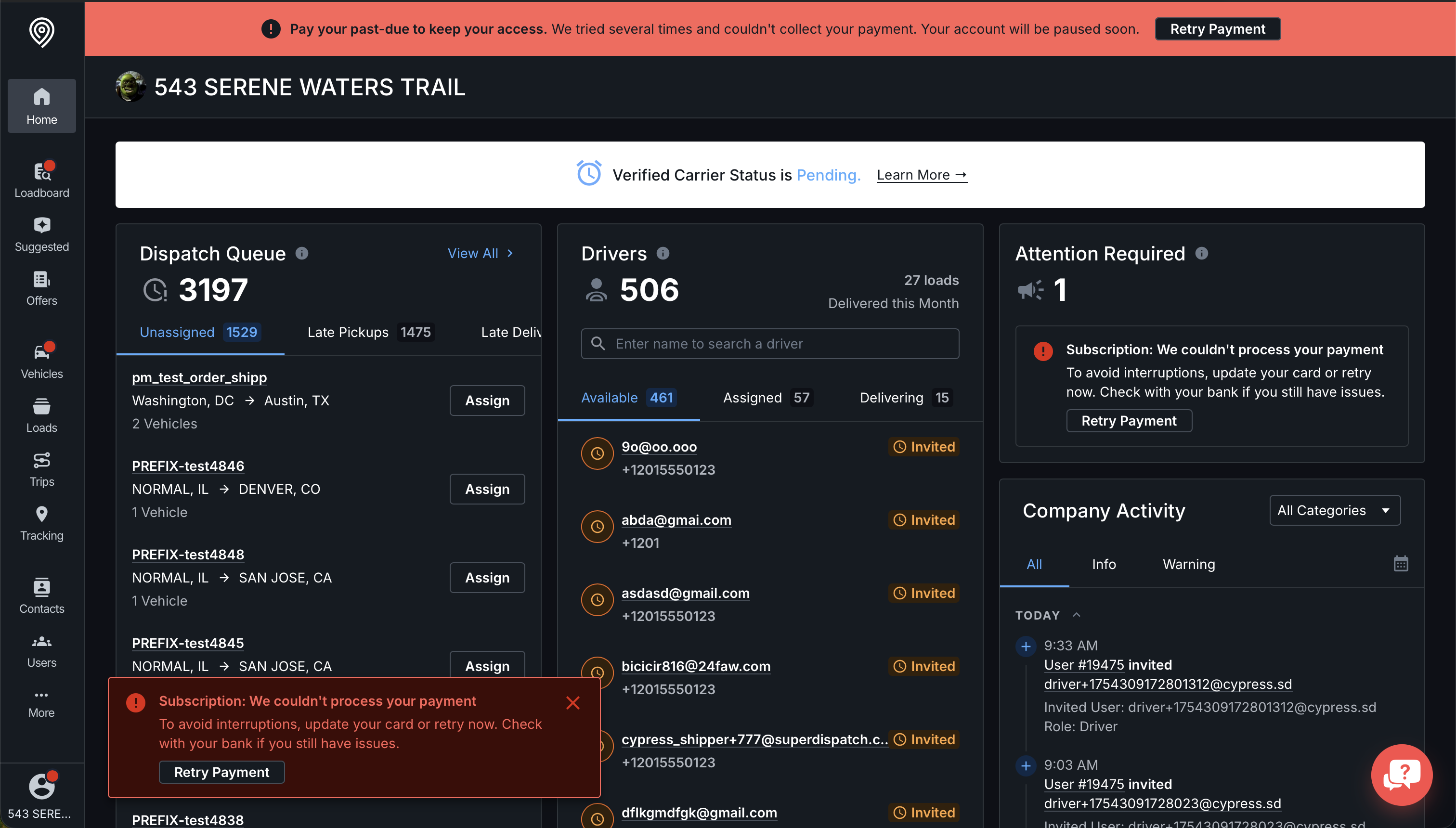Open the Home sidebar item
Screen dimensions: 1456x828
coord(41,106)
